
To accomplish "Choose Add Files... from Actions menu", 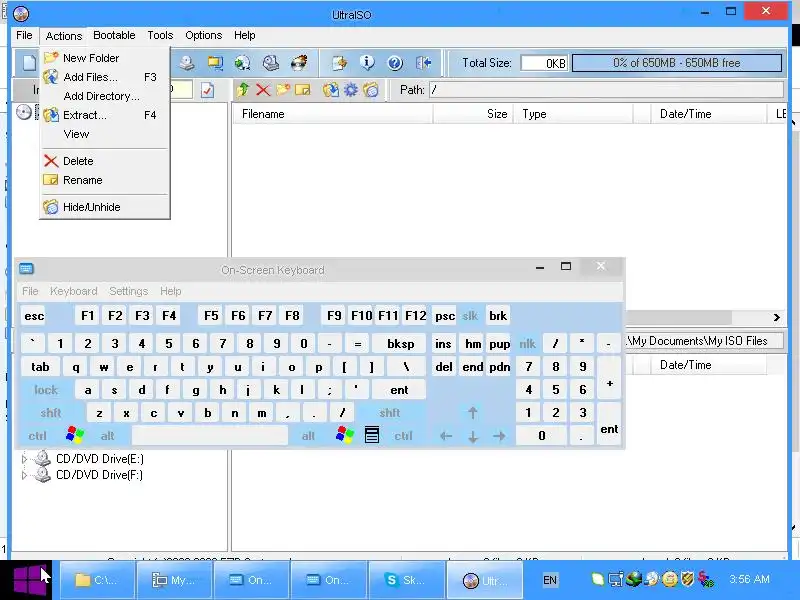I will point(105,77).
